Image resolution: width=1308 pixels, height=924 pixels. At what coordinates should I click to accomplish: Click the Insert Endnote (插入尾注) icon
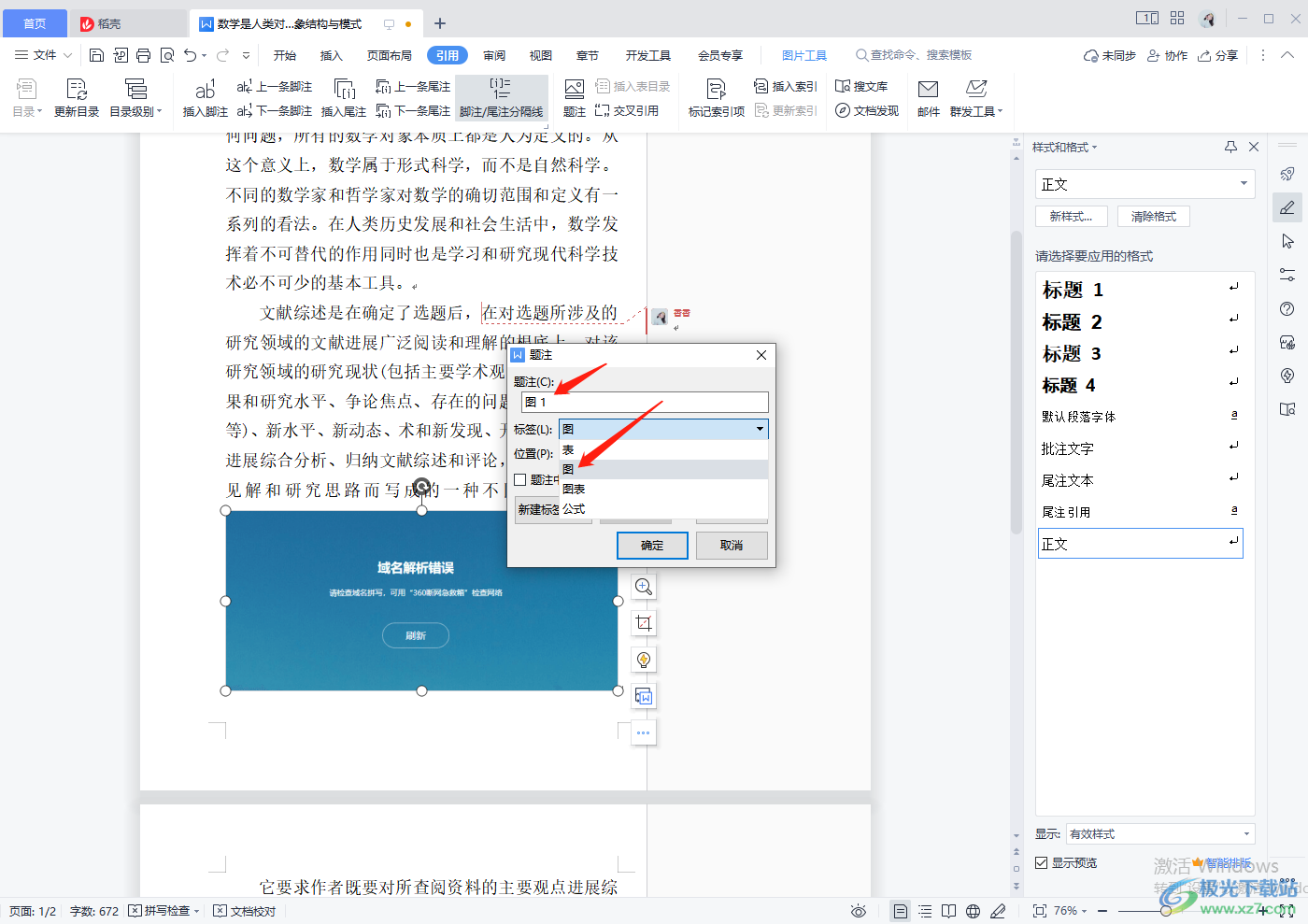pyautogui.click(x=344, y=97)
